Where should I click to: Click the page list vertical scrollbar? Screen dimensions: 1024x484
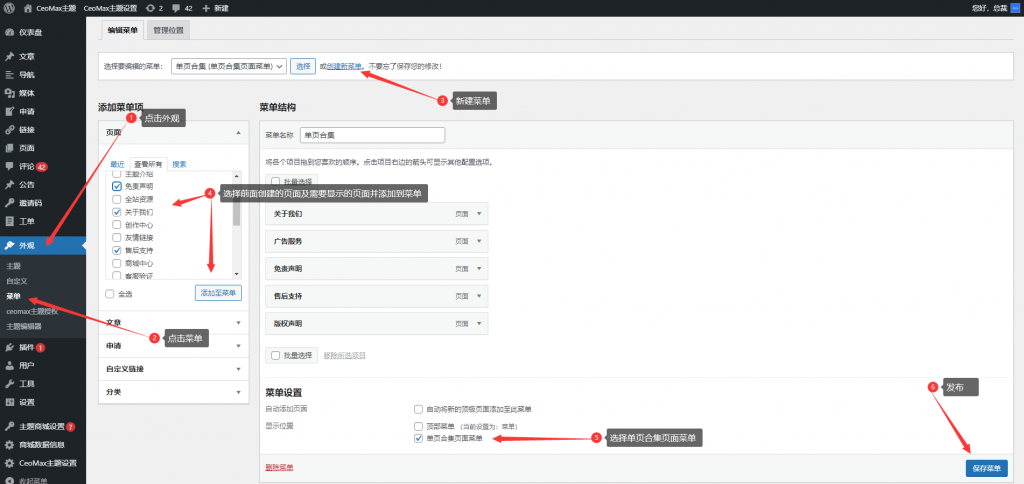point(237,210)
